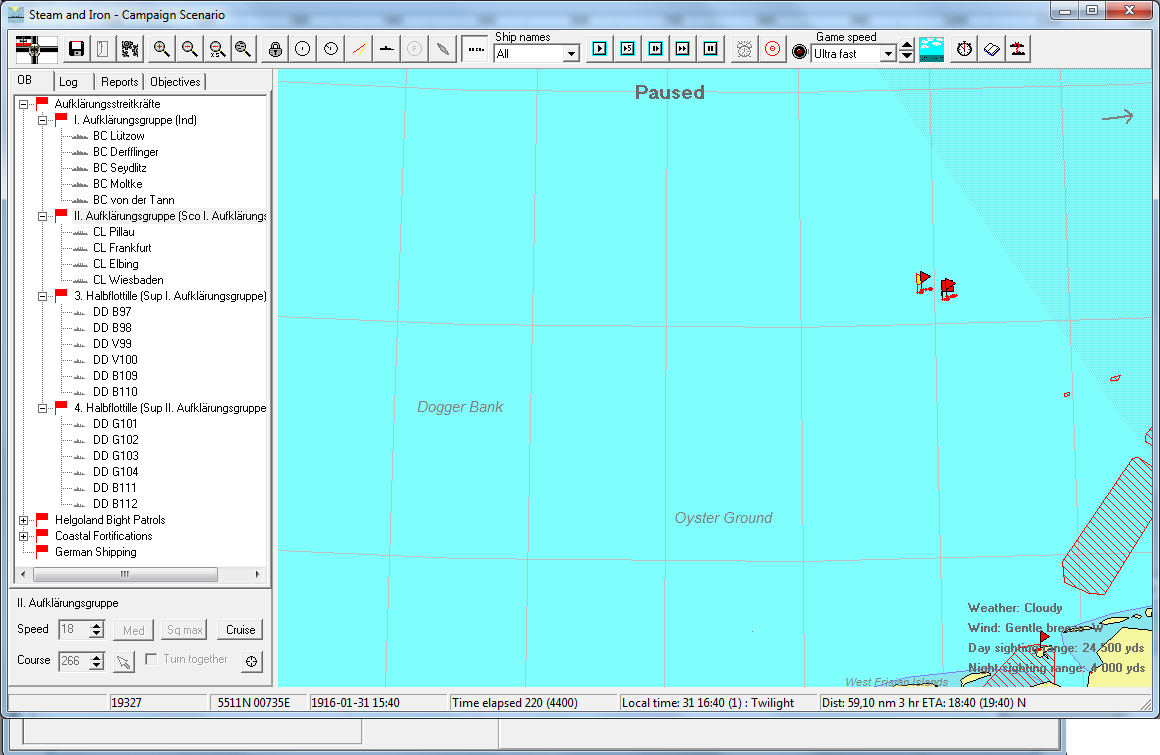This screenshot has width=1160, height=755.
Task: Select DD V100 in the tree
Action: [115, 360]
